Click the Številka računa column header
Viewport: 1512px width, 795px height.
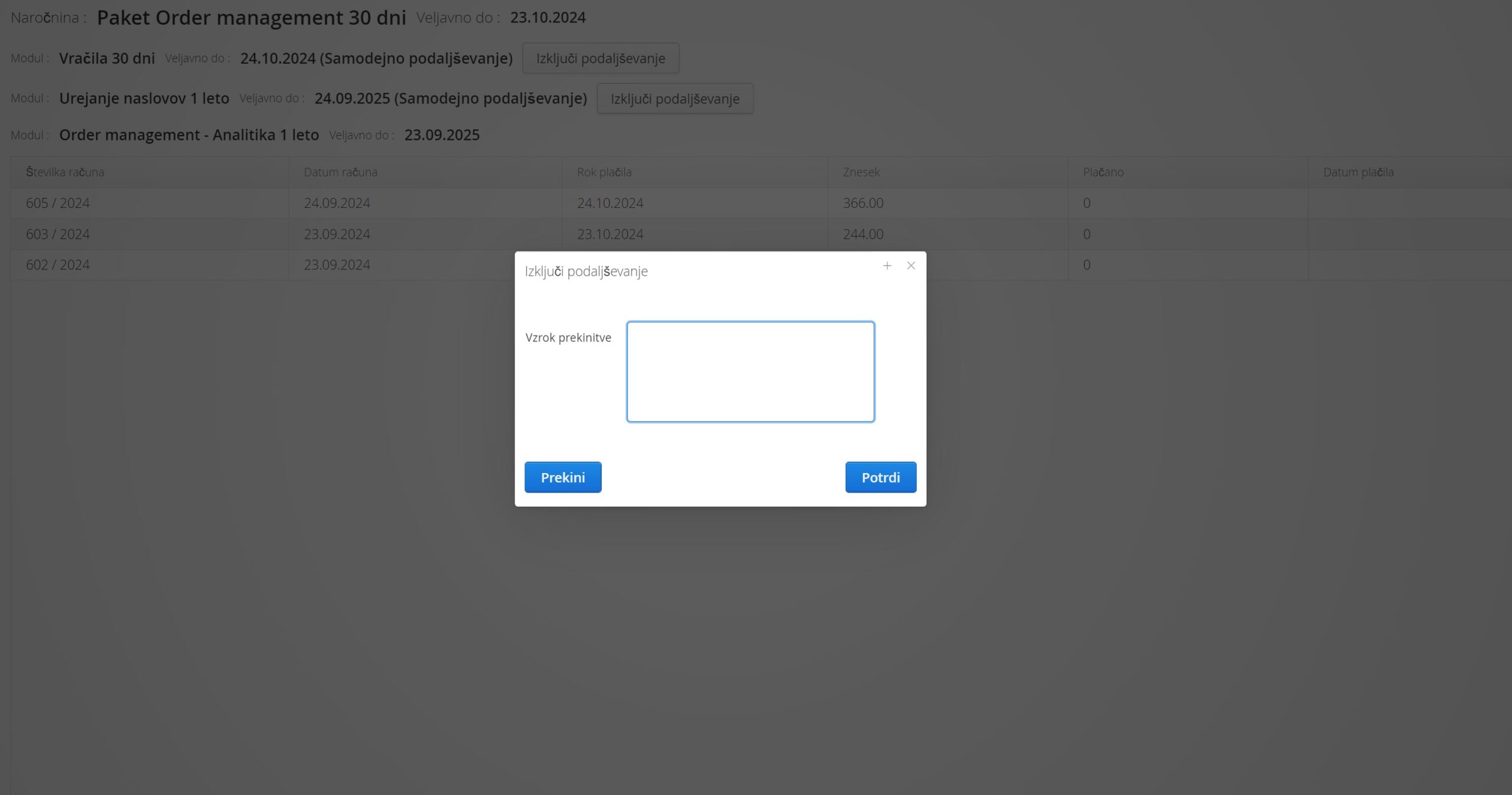click(x=65, y=172)
